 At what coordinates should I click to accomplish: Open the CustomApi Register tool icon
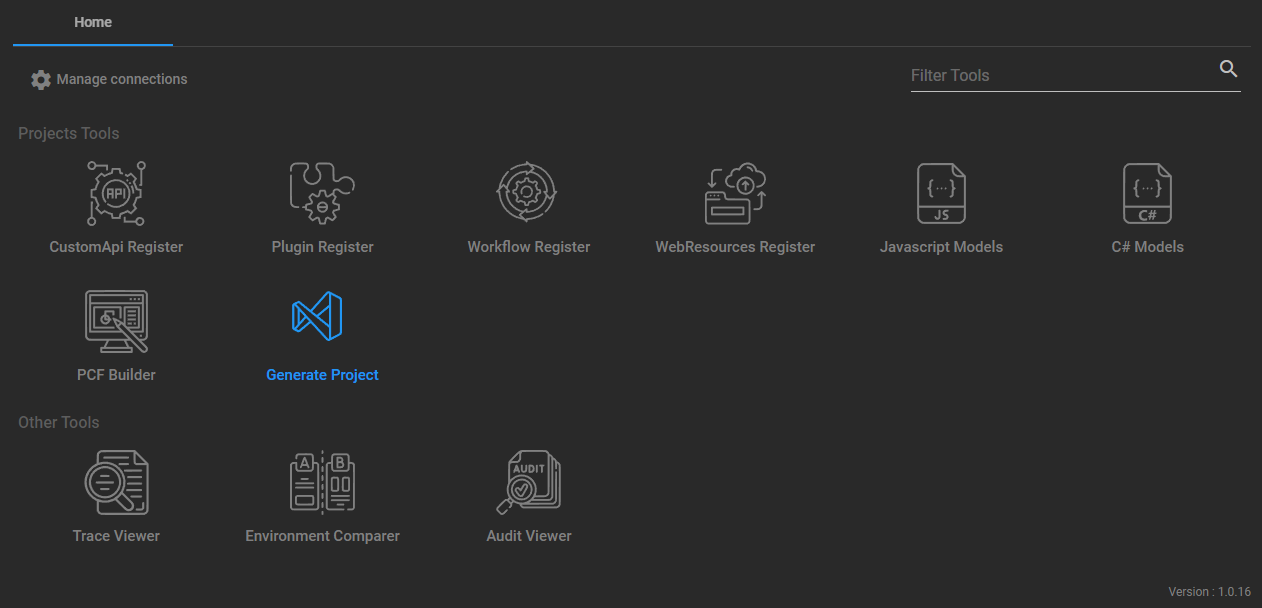(116, 193)
